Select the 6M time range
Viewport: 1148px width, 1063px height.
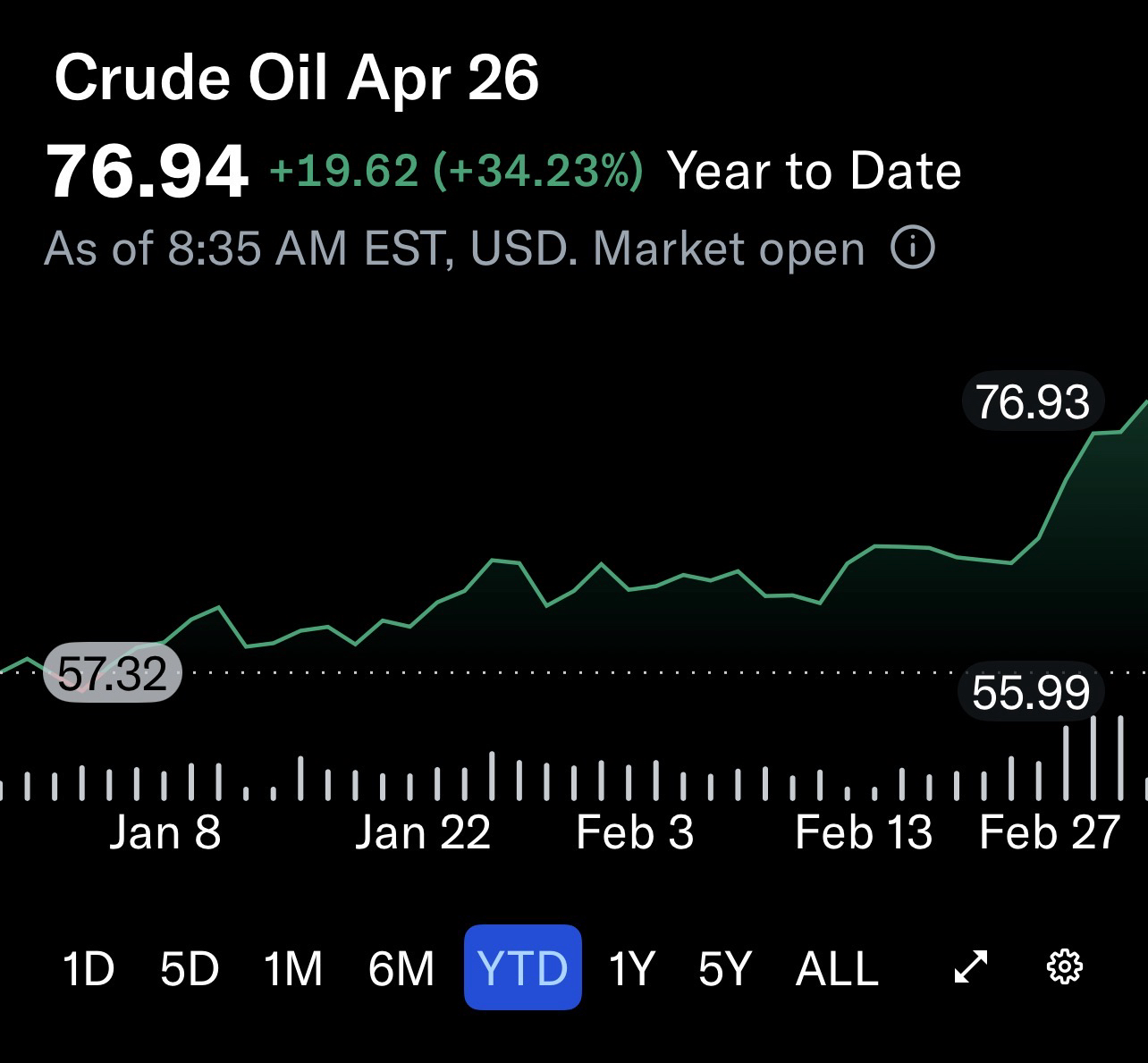click(401, 968)
